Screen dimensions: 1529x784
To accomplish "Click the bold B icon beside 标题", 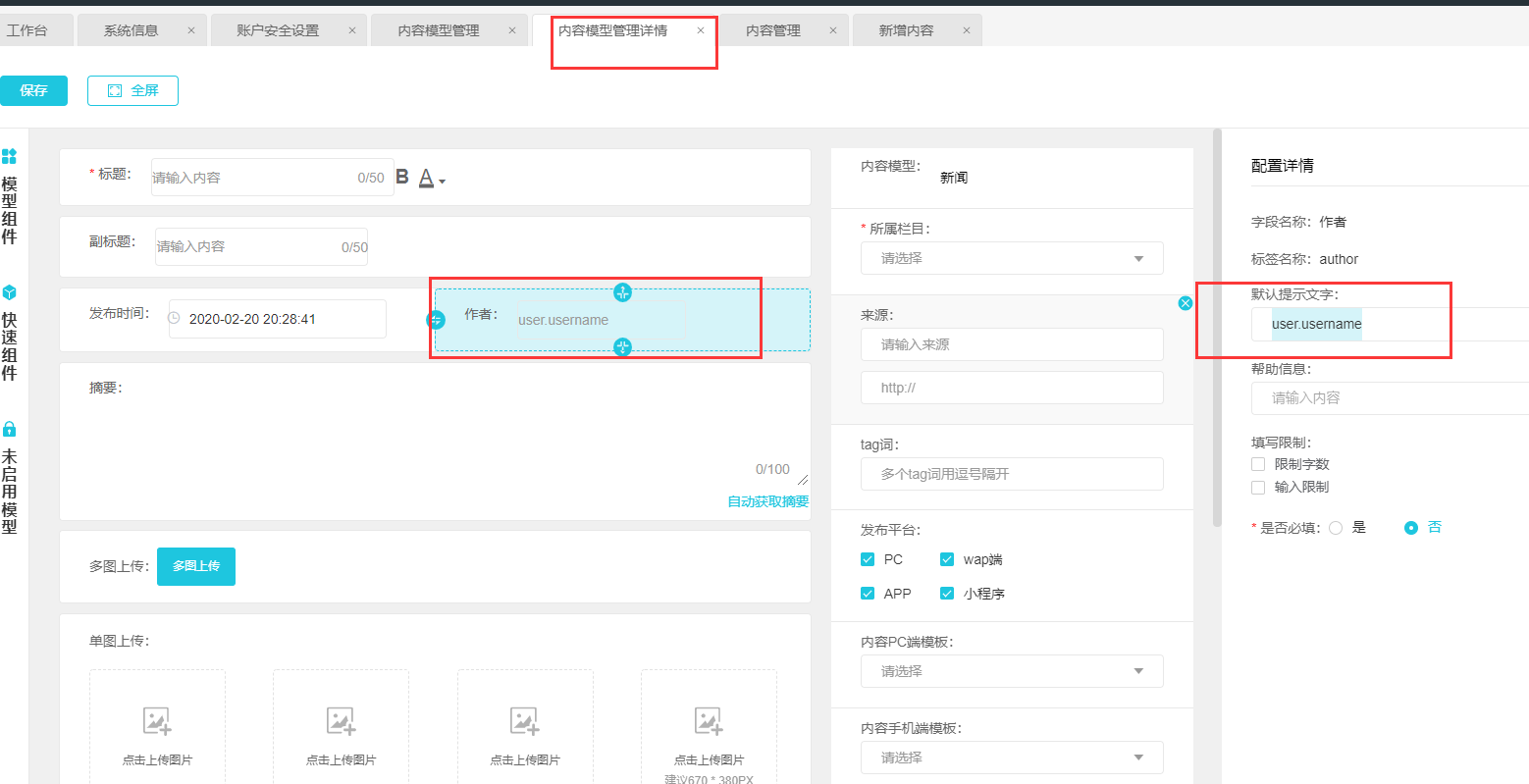I will [402, 177].
